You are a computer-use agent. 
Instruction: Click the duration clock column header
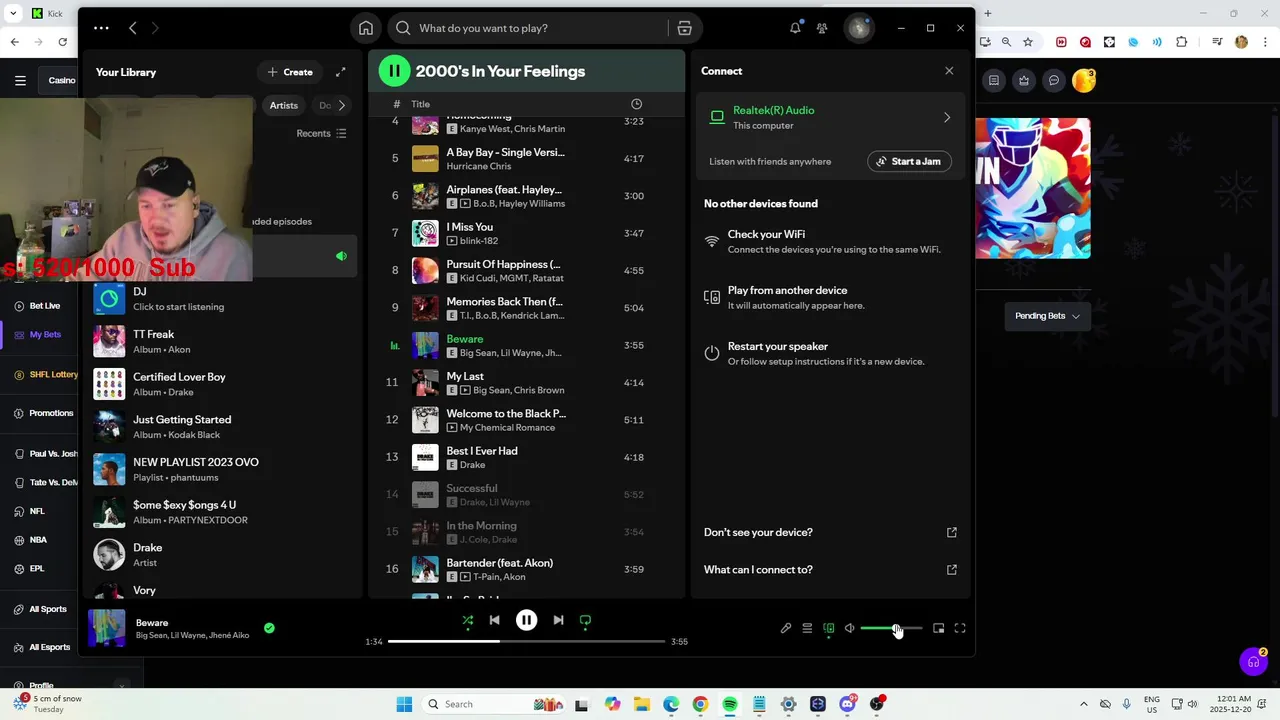click(x=637, y=104)
